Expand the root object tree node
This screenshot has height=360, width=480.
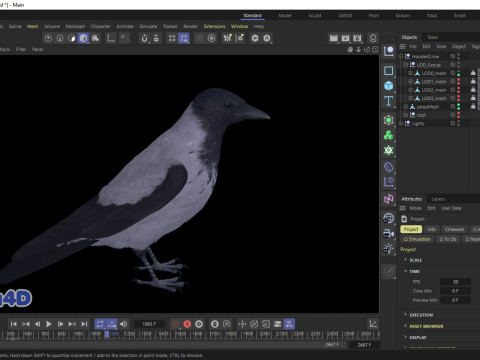click(406, 115)
